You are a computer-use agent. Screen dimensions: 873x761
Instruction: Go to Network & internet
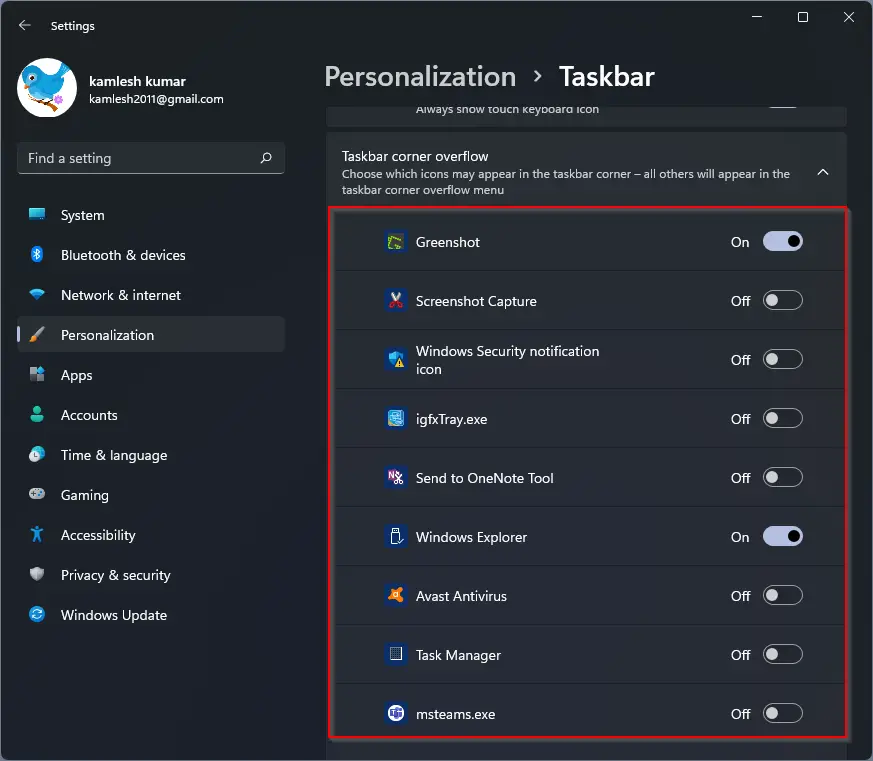click(x=151, y=295)
